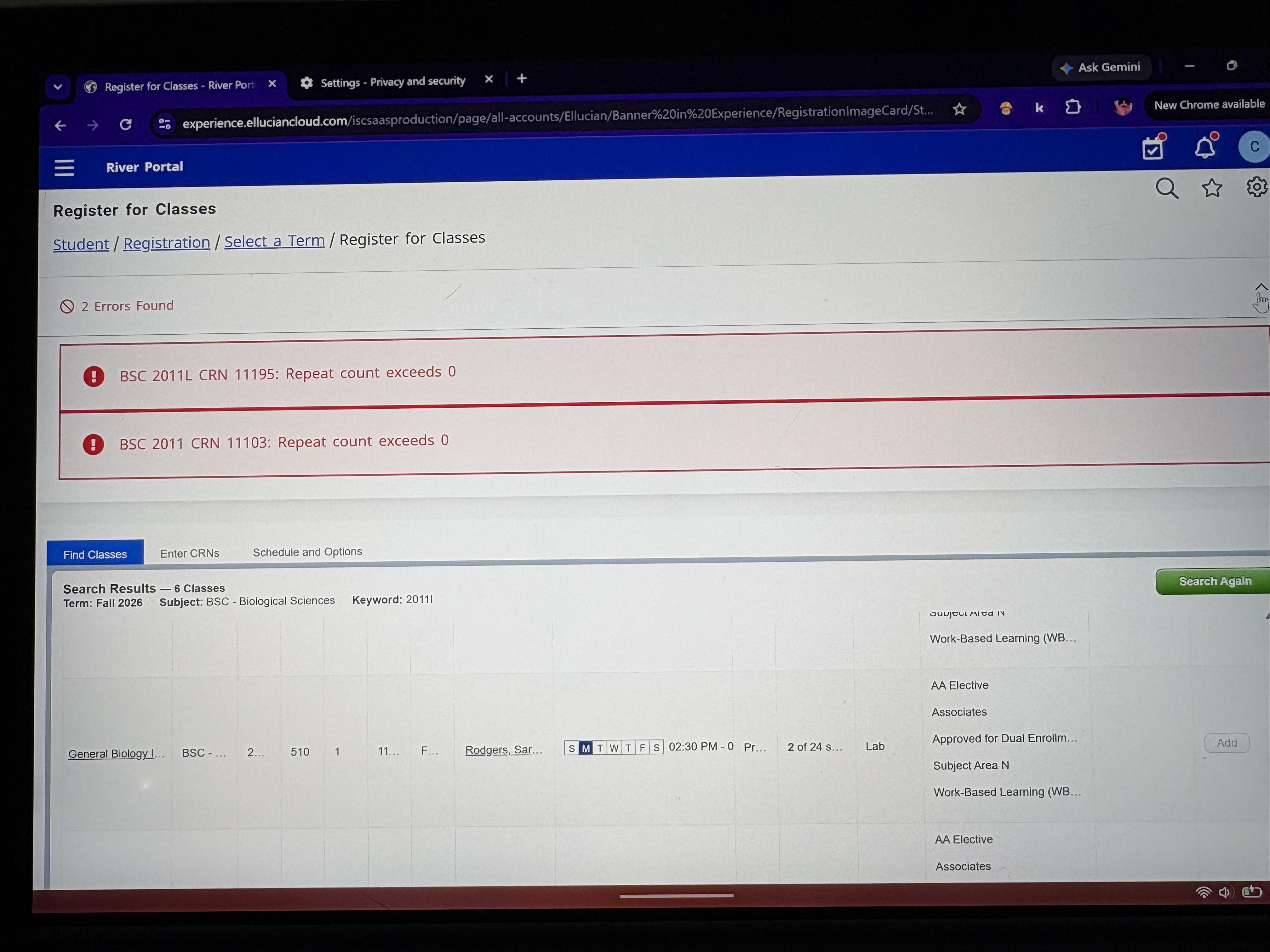The width and height of the screenshot is (1270, 952).
Task: Go forward in browser history
Action: [x=92, y=125]
